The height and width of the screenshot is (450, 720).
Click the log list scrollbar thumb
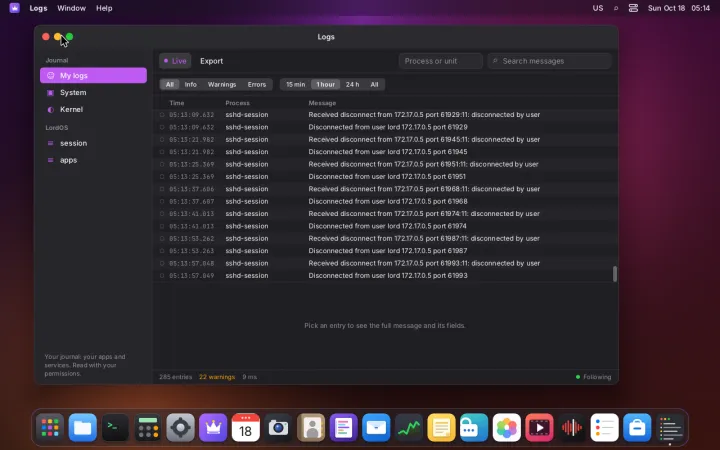point(614,274)
